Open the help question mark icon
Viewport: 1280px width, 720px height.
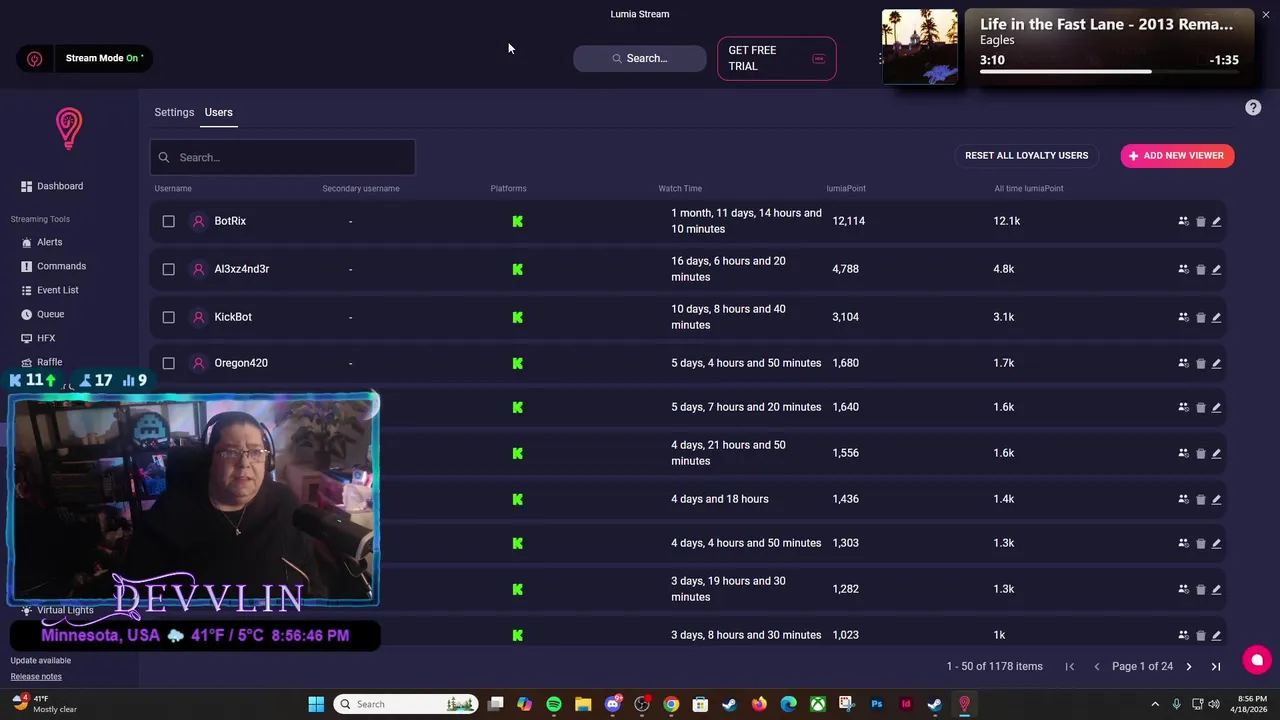pyautogui.click(x=1253, y=108)
